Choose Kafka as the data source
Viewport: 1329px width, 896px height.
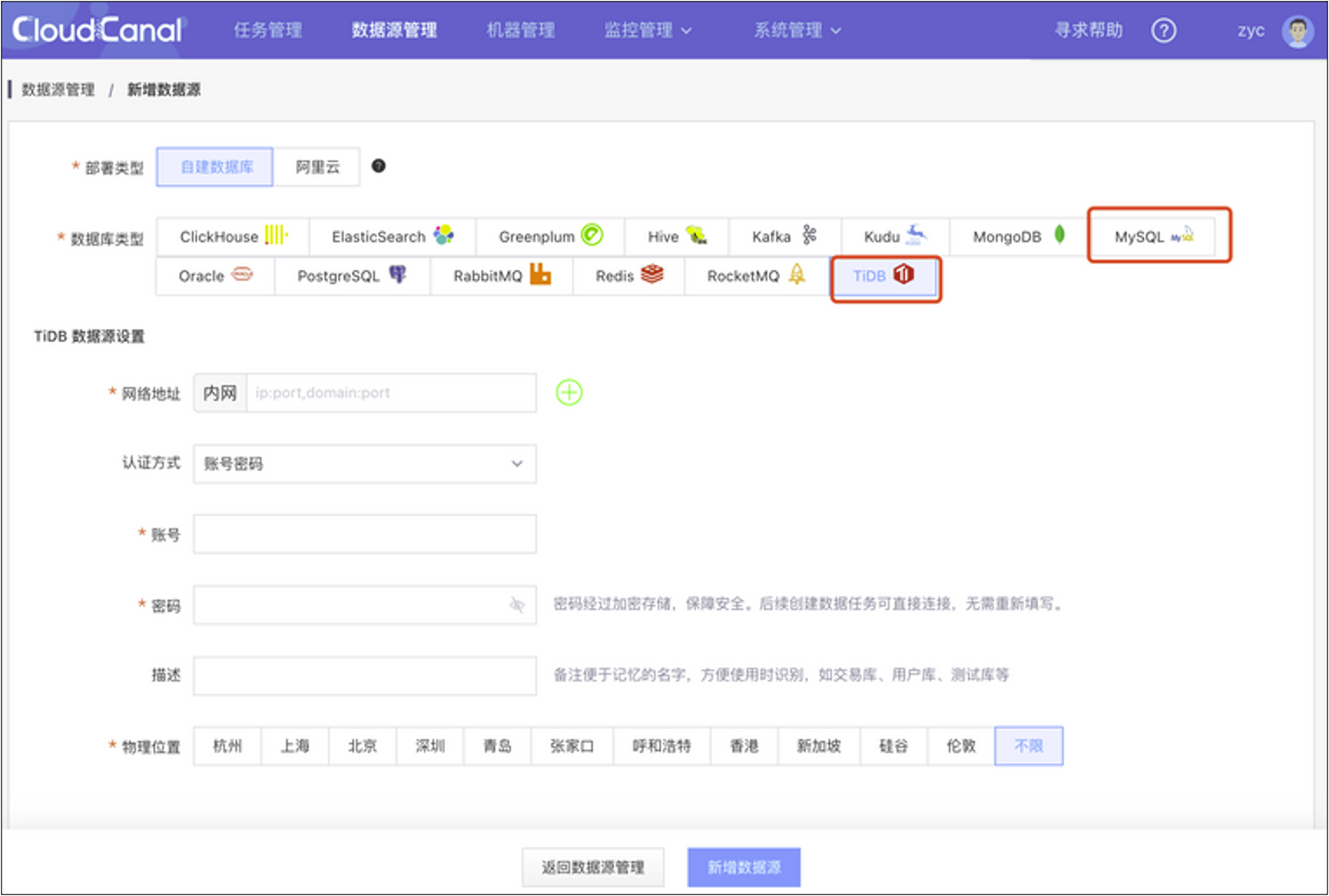[x=783, y=236]
